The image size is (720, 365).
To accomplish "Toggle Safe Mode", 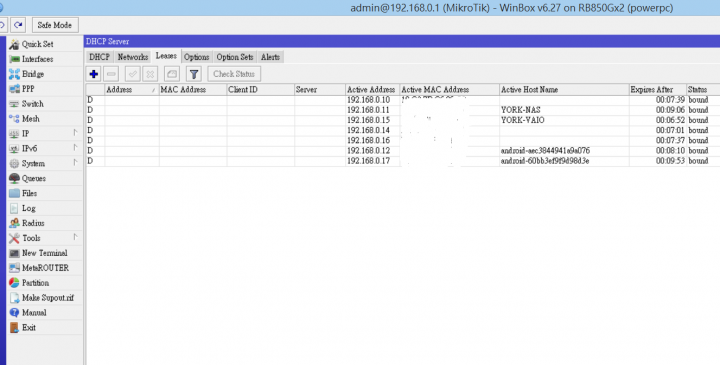I will pos(55,25).
